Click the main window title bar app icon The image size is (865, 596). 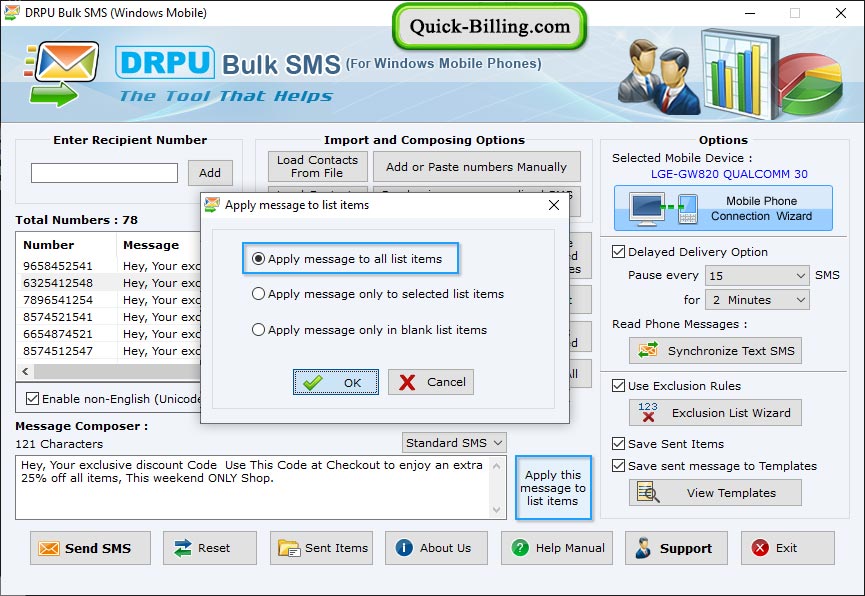(12, 12)
